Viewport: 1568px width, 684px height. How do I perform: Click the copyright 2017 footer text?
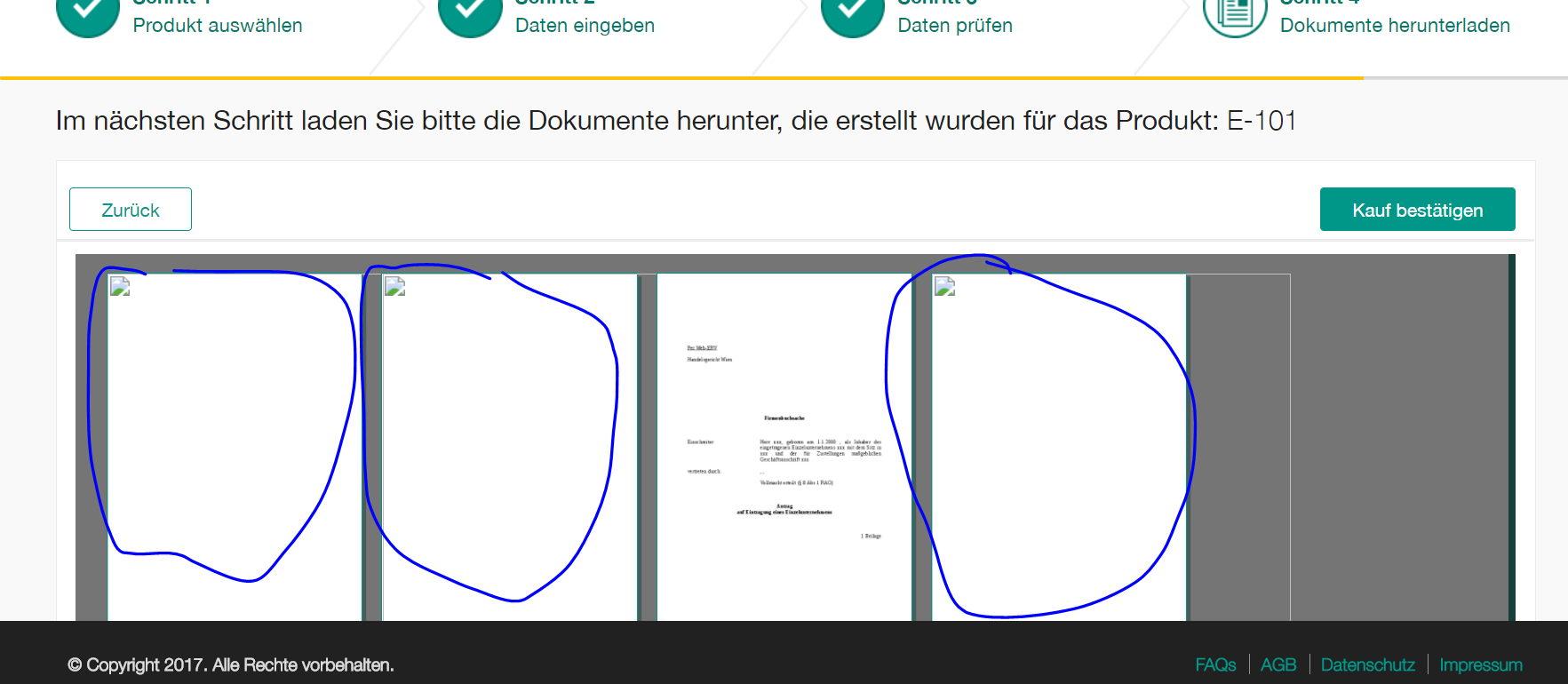tap(231, 664)
